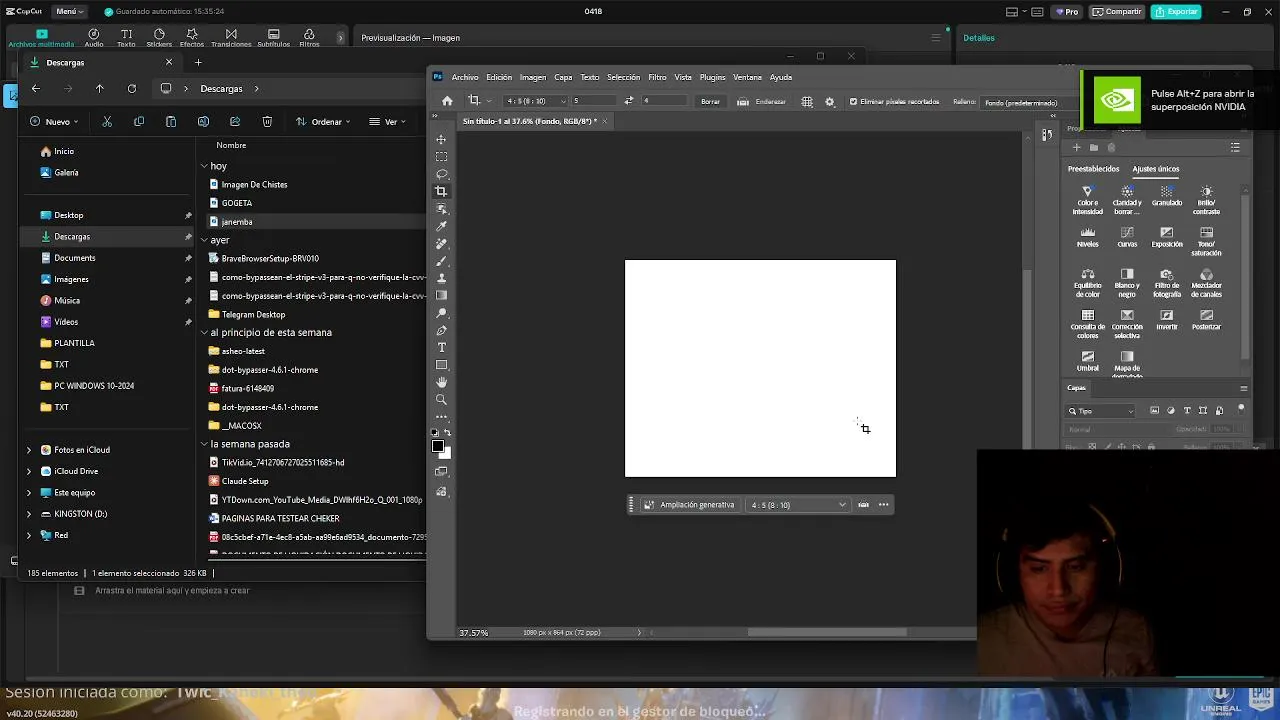The width and height of the screenshot is (1280, 720).
Task: Open the Archivo menu in Photoshop
Action: point(465,77)
